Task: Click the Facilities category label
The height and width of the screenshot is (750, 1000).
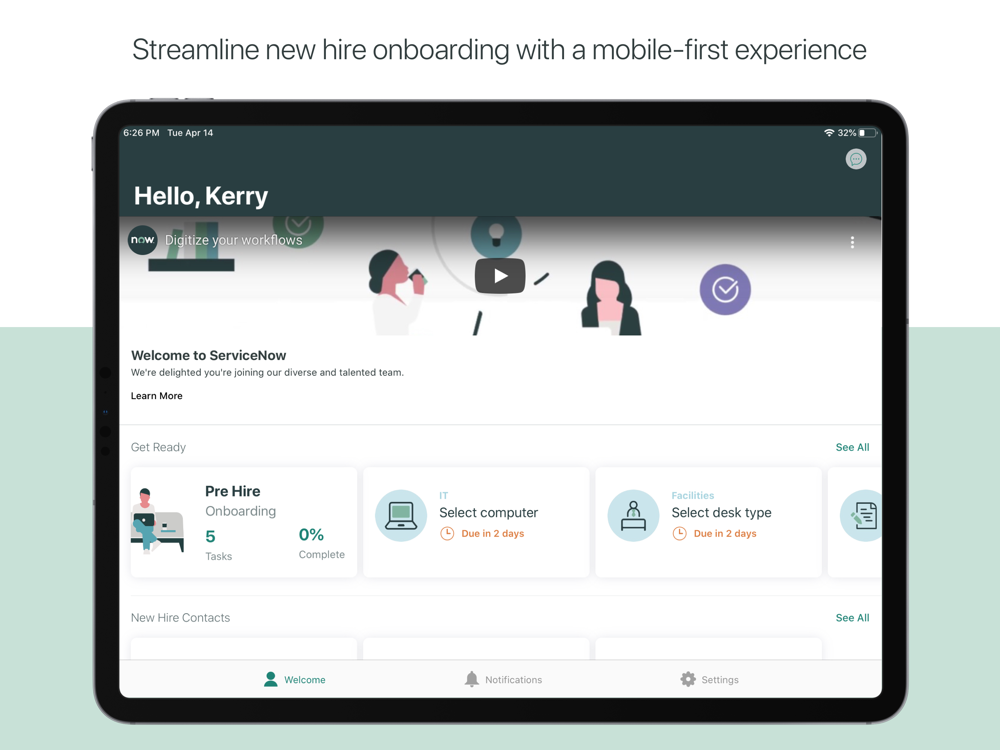Action: 693,496
